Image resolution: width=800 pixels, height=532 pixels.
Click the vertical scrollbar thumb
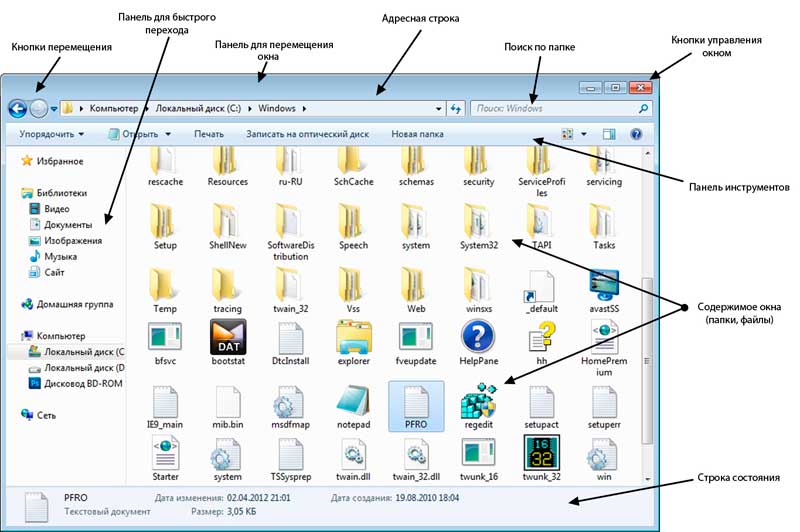tap(647, 361)
